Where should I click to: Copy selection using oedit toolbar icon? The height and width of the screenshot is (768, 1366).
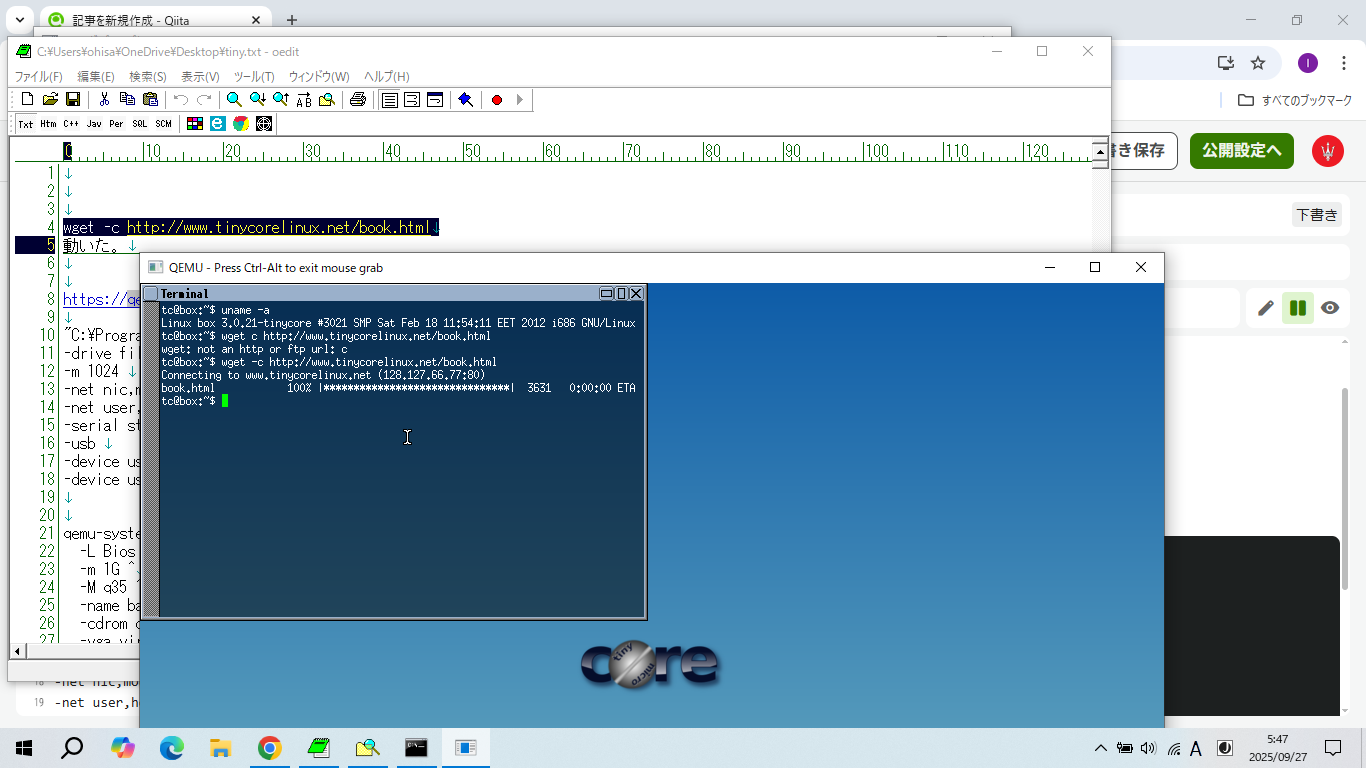tap(127, 99)
